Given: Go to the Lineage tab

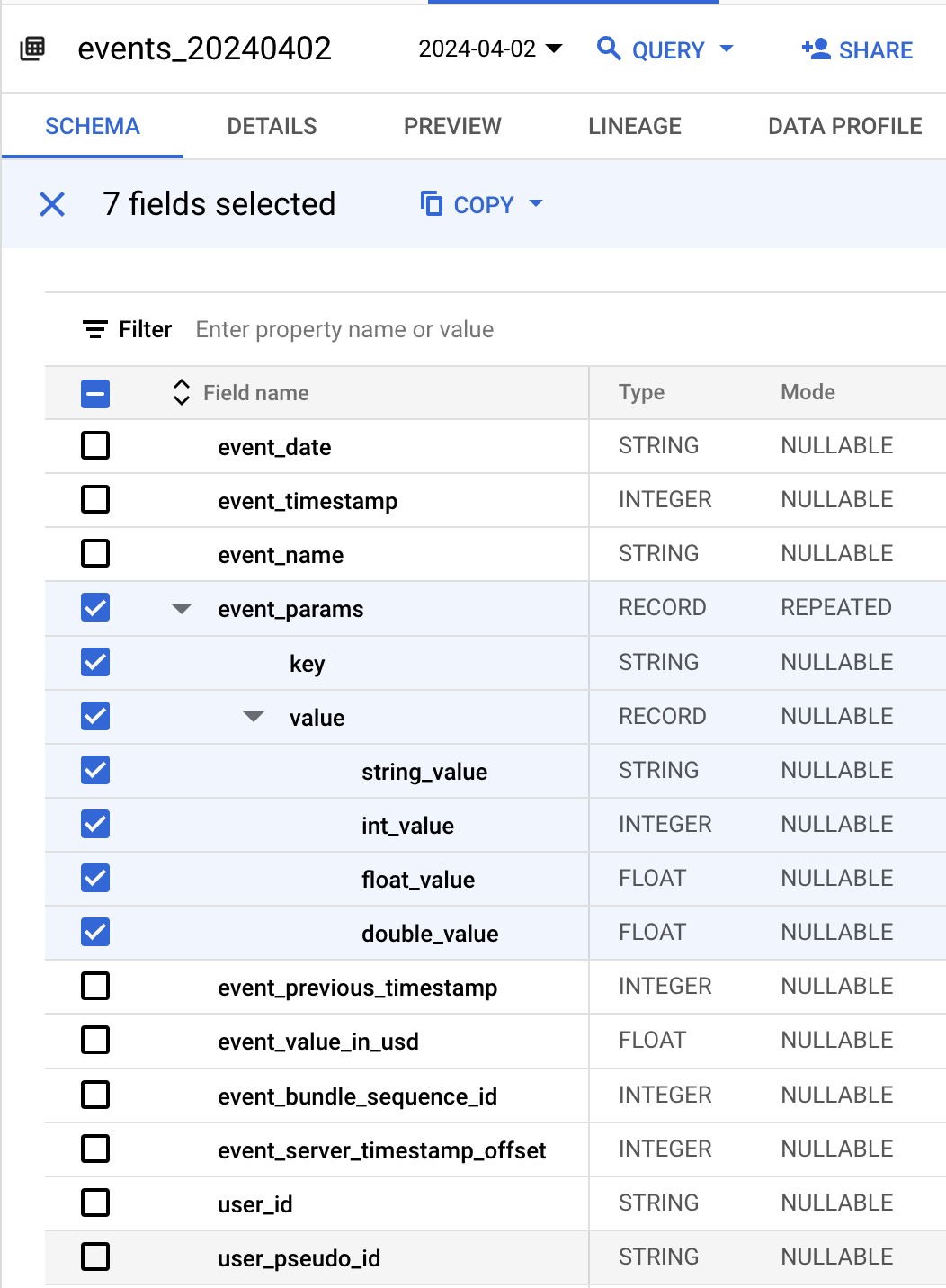Looking at the screenshot, I should 634,126.
